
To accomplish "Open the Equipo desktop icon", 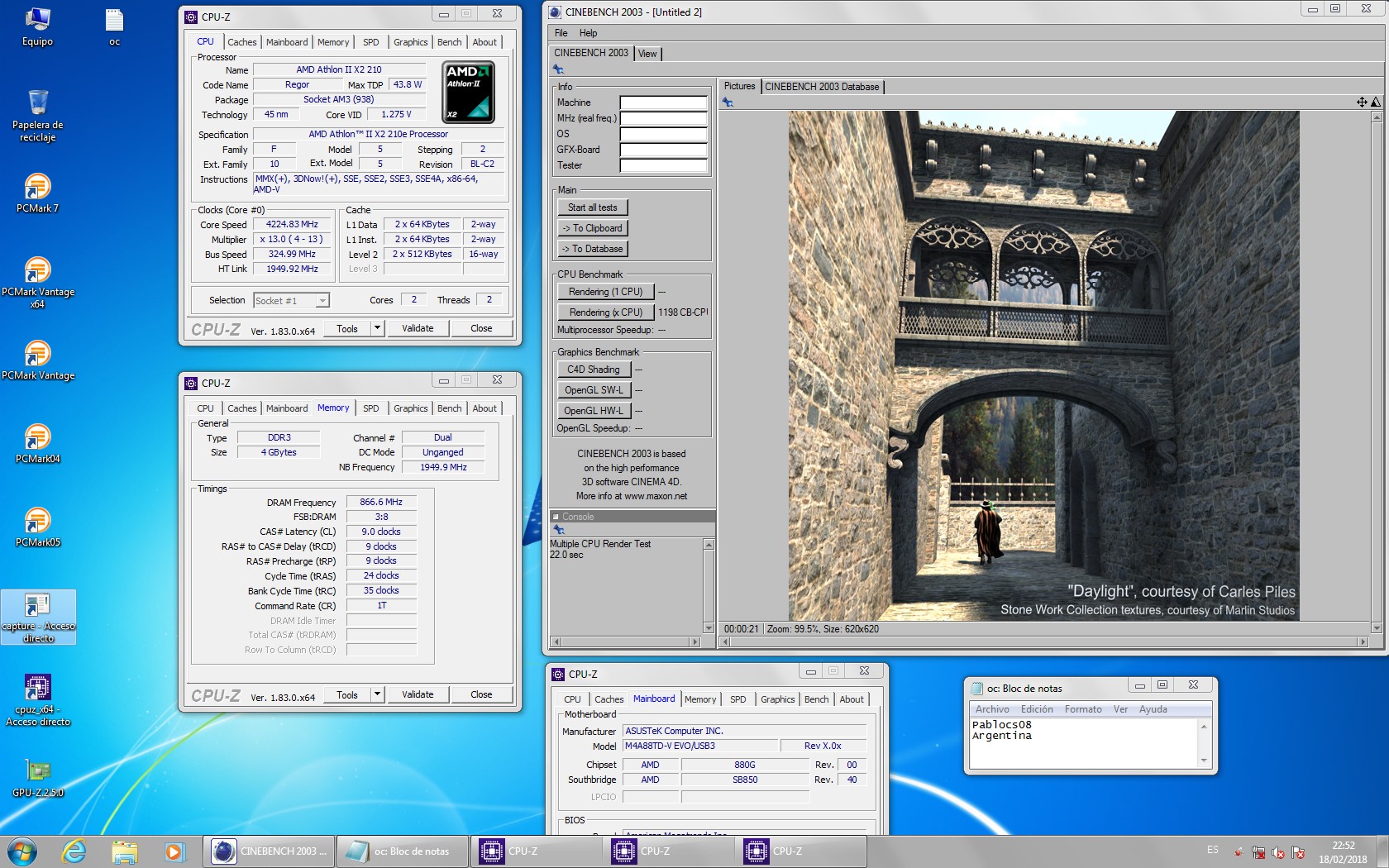I will click(37, 27).
